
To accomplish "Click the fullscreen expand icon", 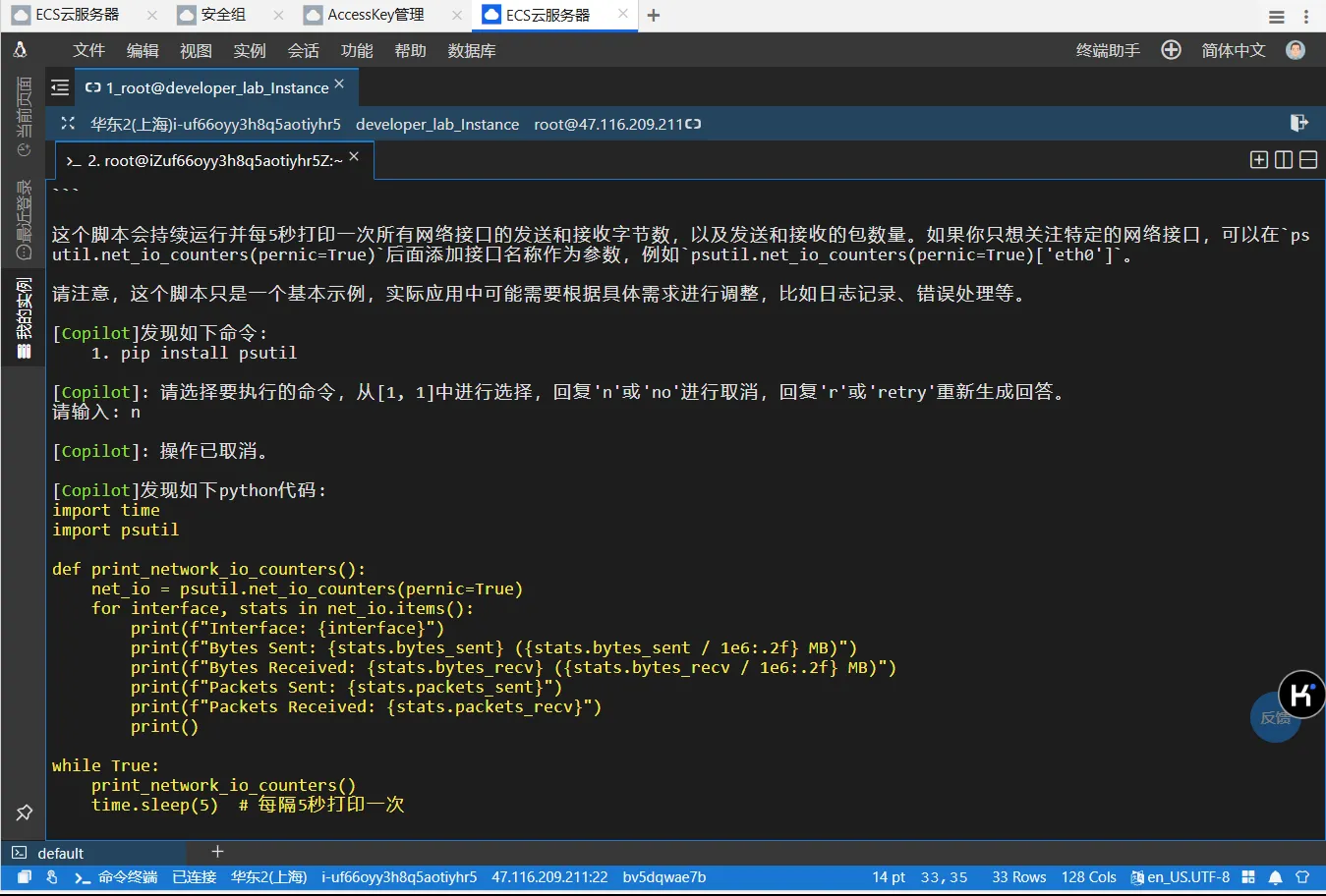I will coord(68,124).
